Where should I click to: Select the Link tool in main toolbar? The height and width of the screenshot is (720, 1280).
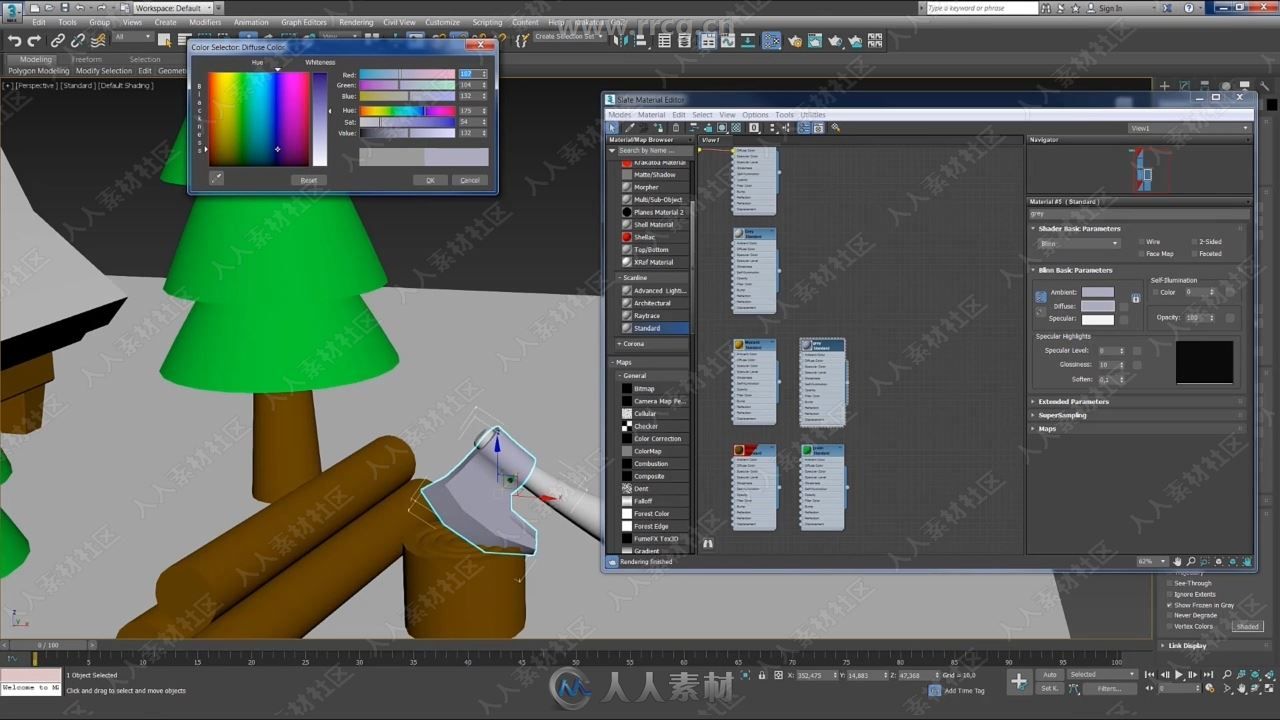coord(58,41)
